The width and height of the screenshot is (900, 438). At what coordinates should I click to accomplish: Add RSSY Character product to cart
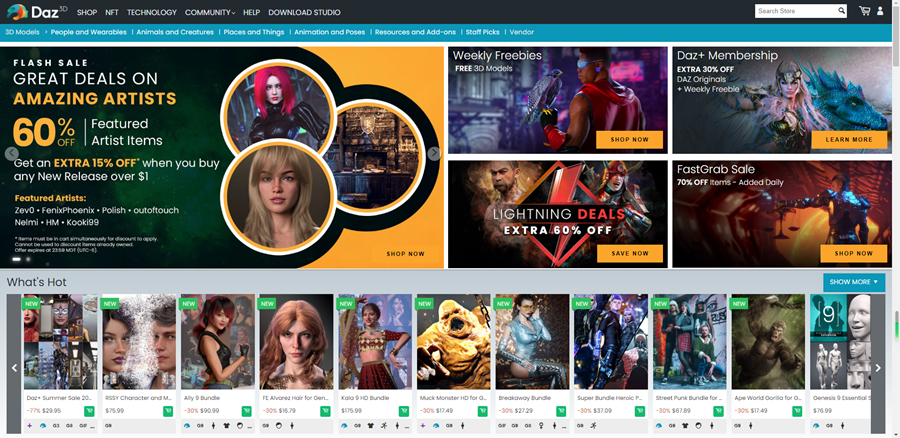pos(167,411)
